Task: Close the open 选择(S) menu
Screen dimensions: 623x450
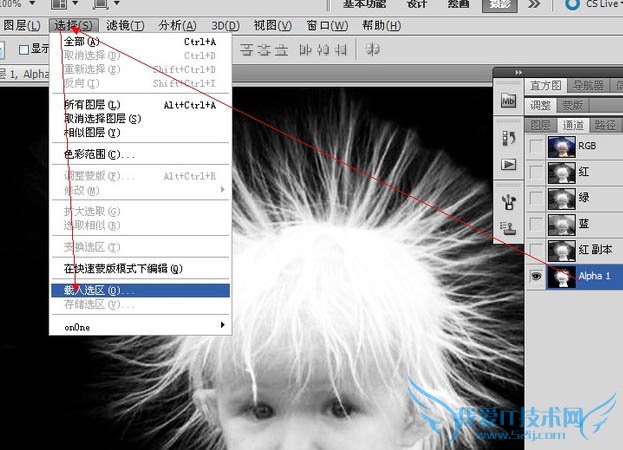Action: tap(74, 26)
